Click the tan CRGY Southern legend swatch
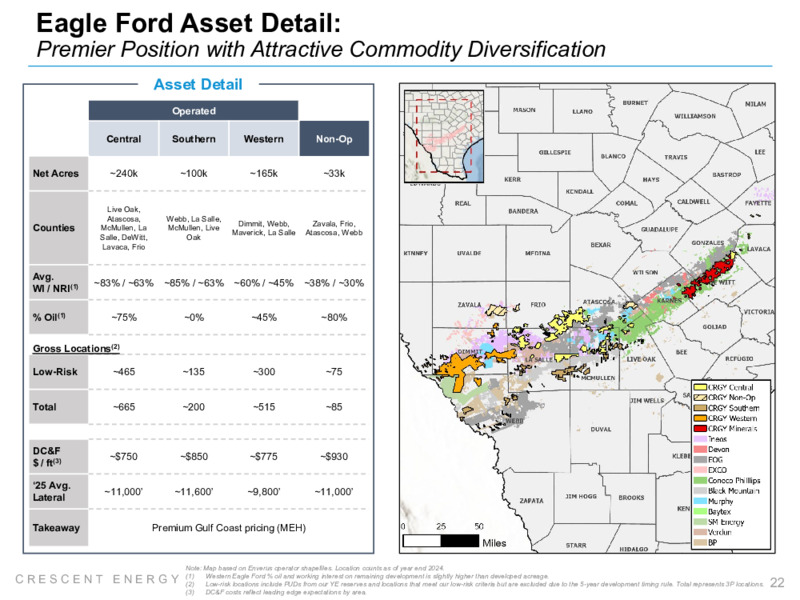800x600 pixels. (700, 408)
